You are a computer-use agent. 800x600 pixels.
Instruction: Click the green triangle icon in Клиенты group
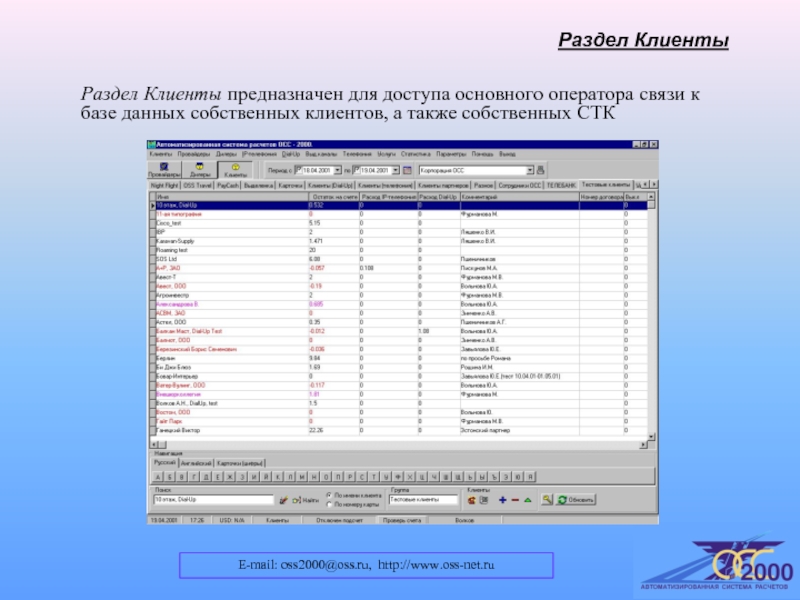[x=527, y=499]
